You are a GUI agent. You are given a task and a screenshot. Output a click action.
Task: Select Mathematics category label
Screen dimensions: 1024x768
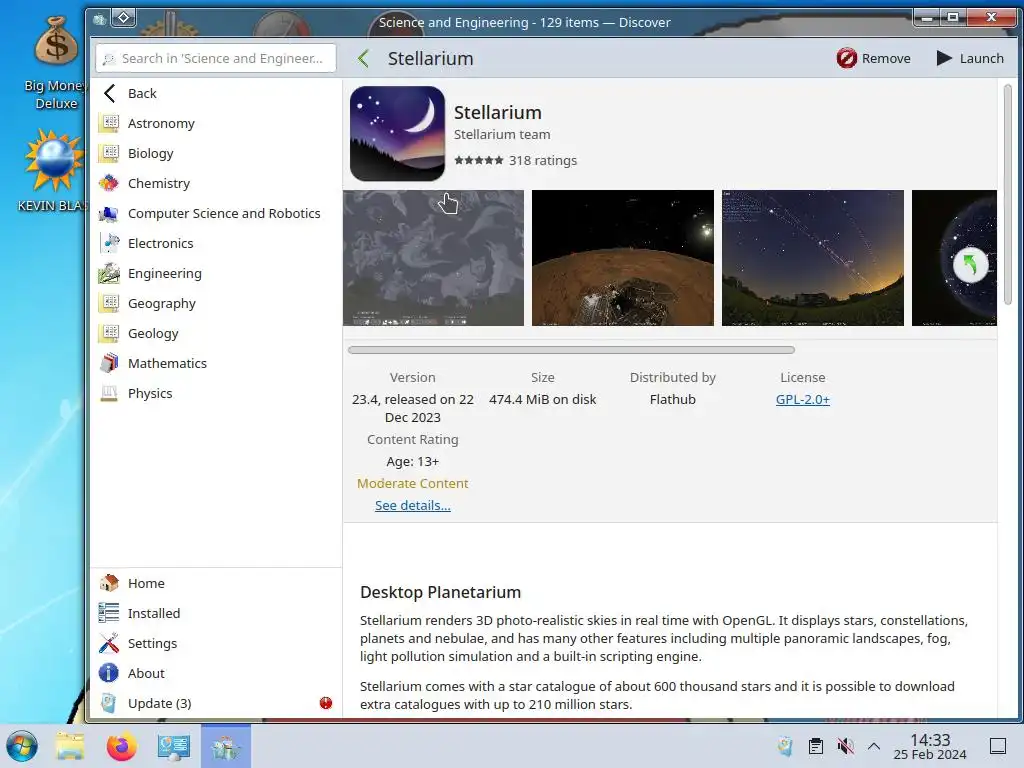pyautogui.click(x=167, y=363)
